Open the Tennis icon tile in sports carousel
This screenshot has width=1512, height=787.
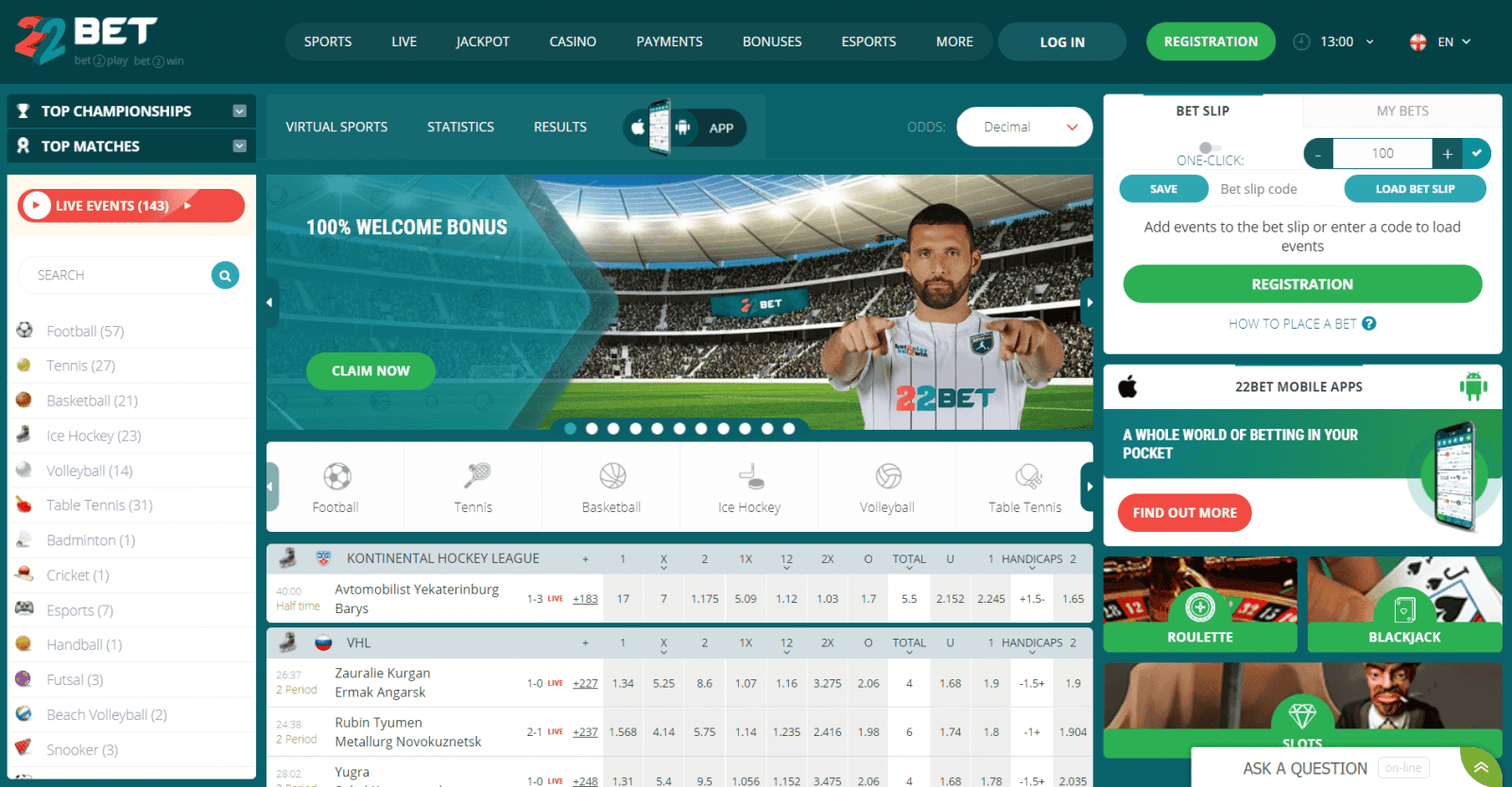click(472, 488)
